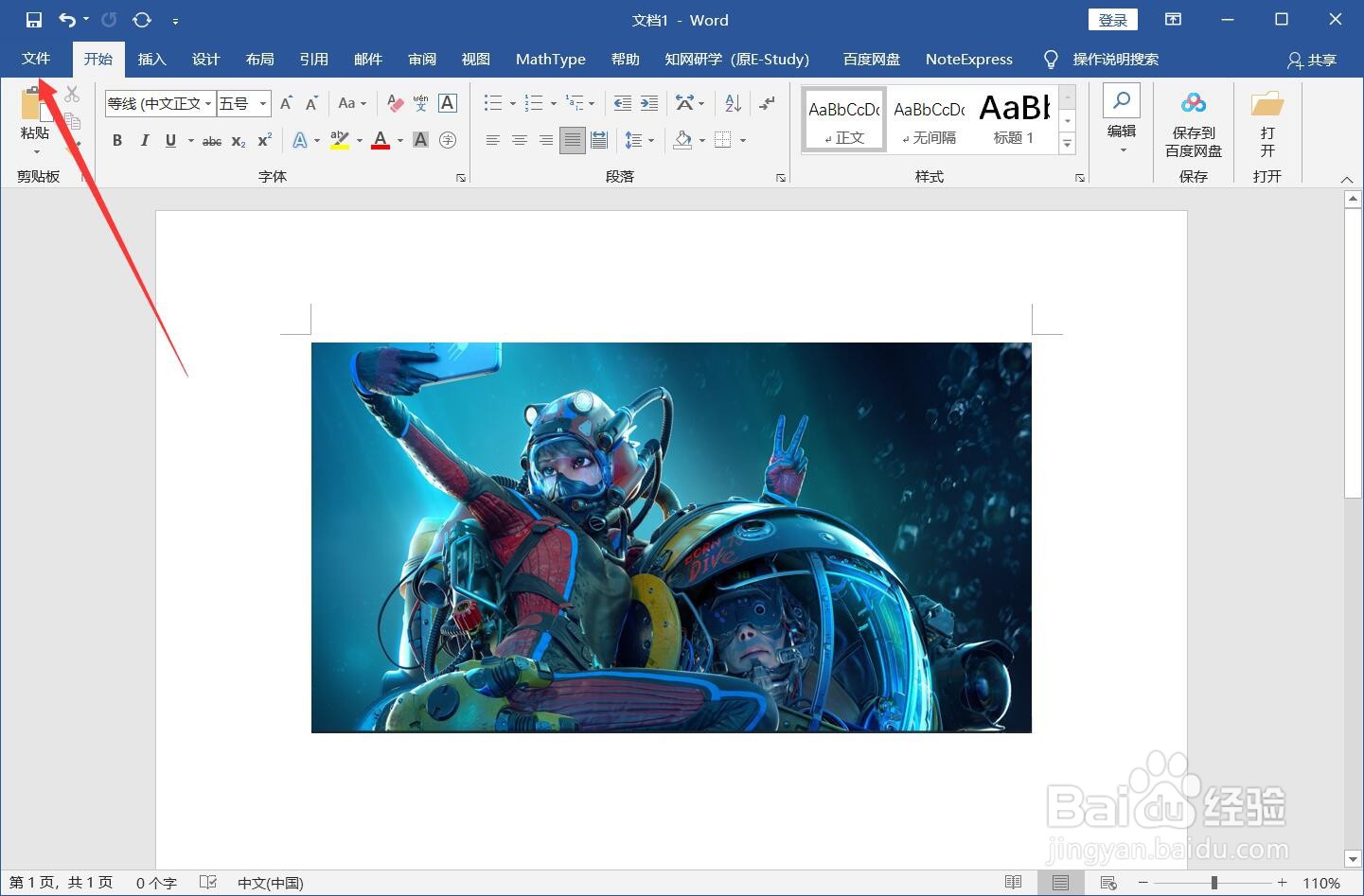Align text right
This screenshot has height=896, width=1364.
tap(545, 141)
